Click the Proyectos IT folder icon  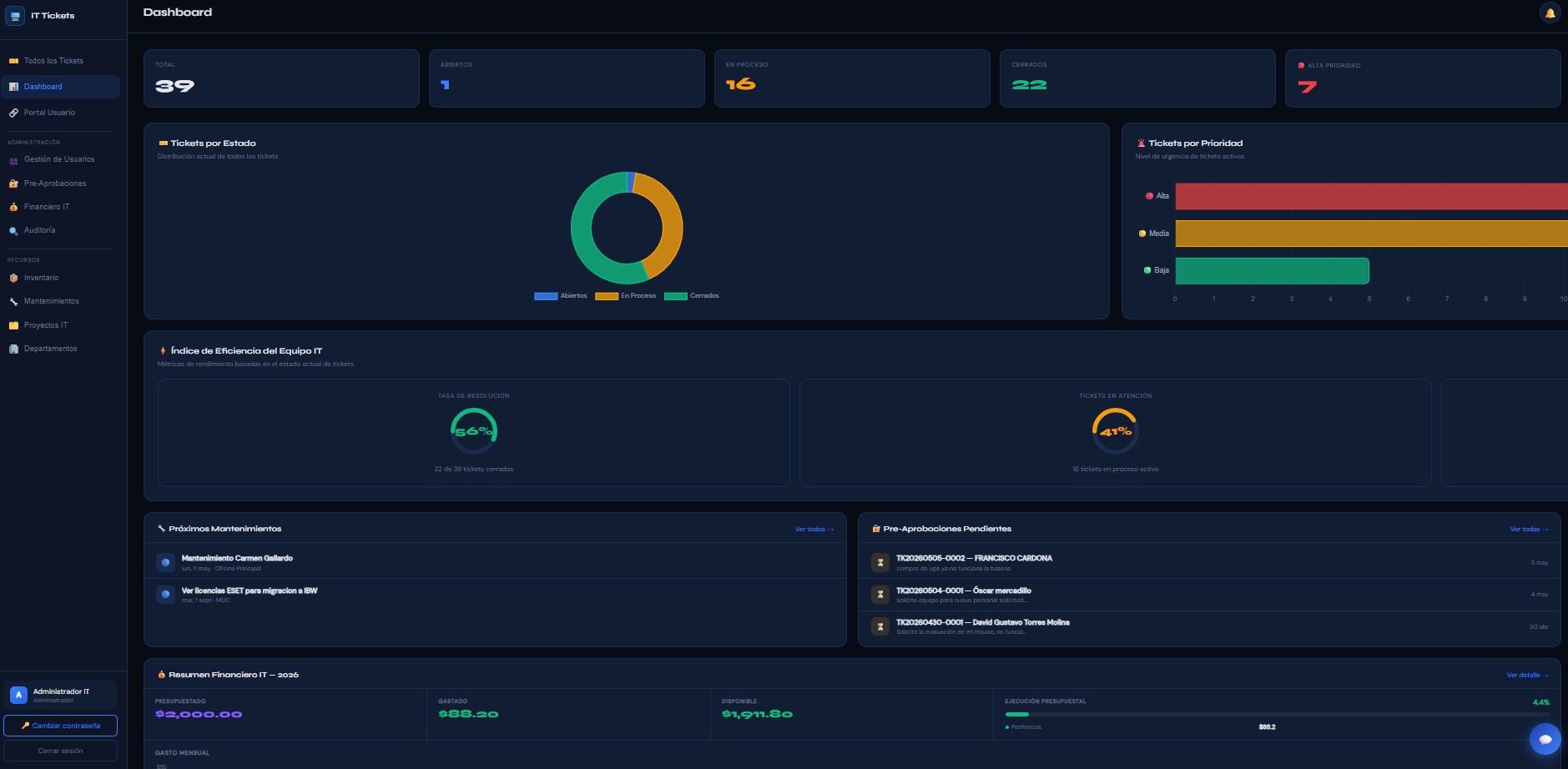[x=13, y=325]
